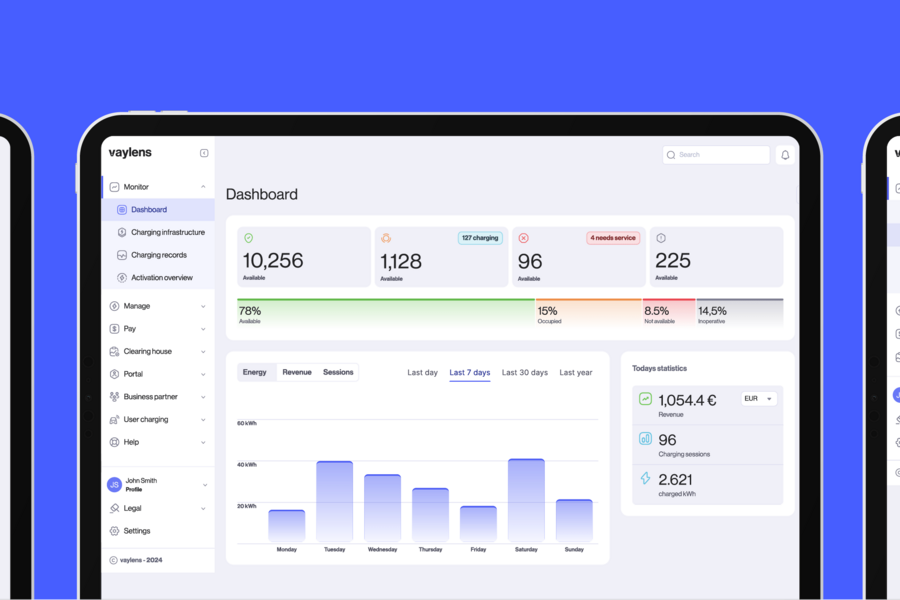Select the Last 30 days time range
Screen dimensions: 900x600
tap(525, 373)
